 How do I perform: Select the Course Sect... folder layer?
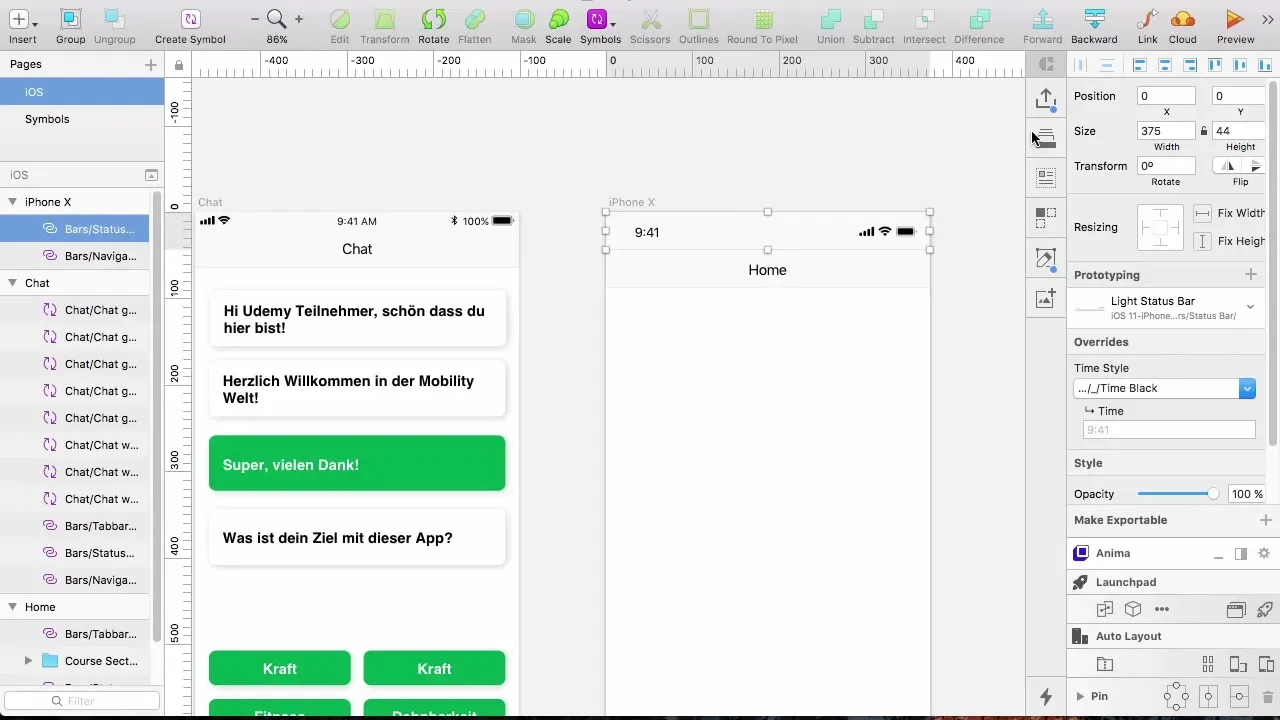click(x=75, y=661)
